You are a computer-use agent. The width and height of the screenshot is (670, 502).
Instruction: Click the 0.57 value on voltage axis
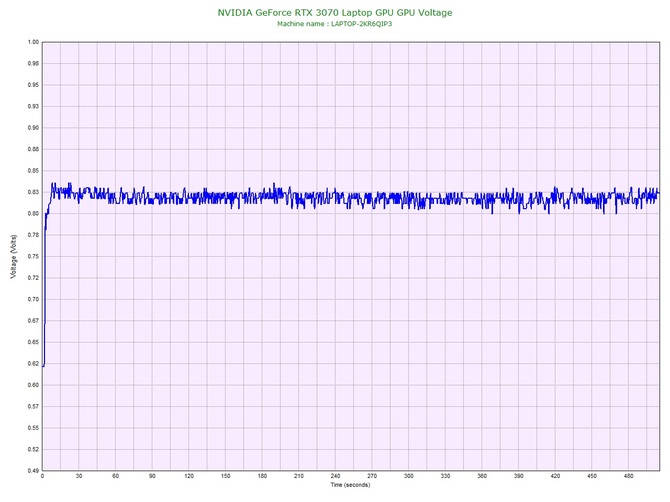click(x=33, y=407)
